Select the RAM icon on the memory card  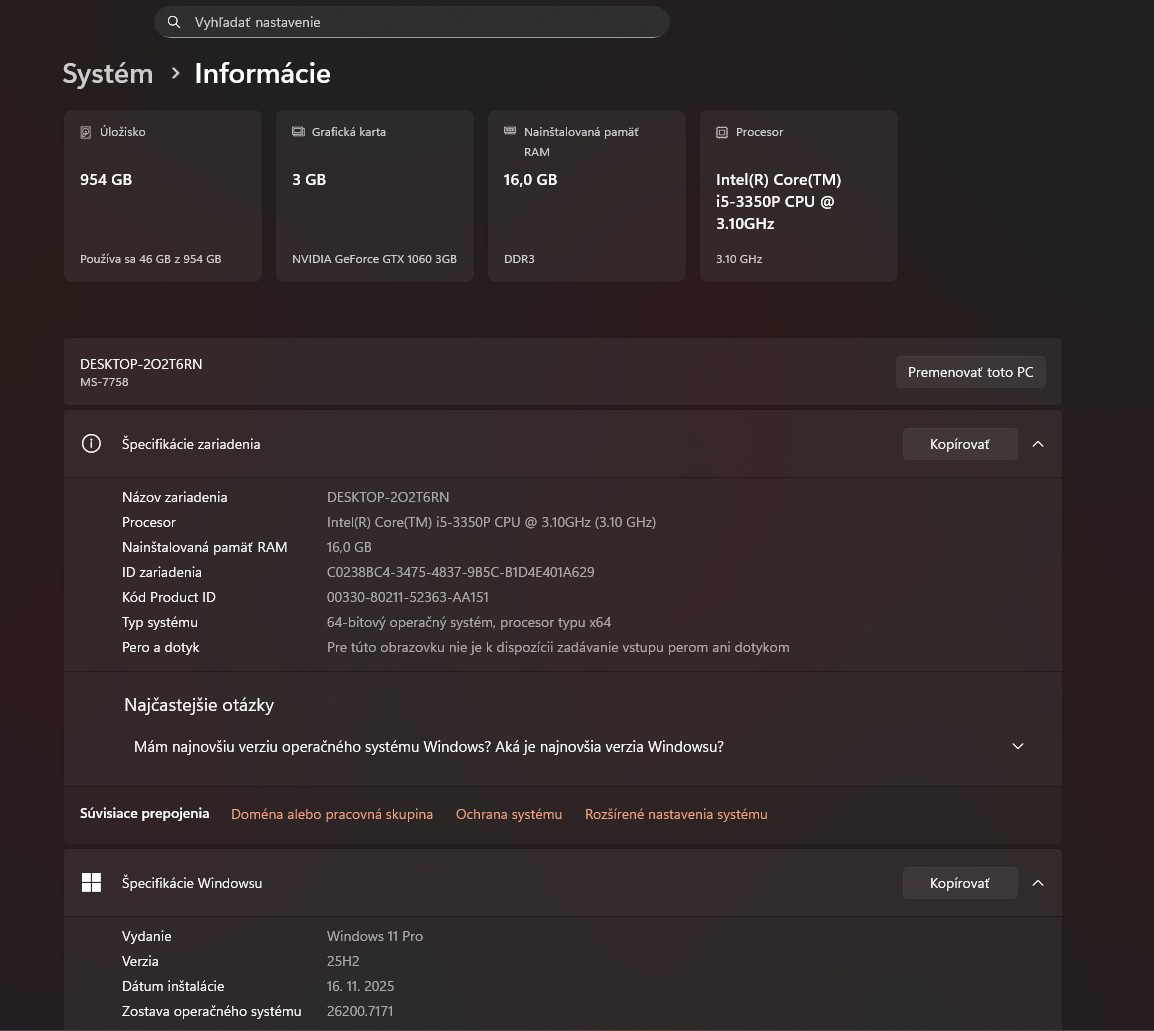click(x=511, y=131)
